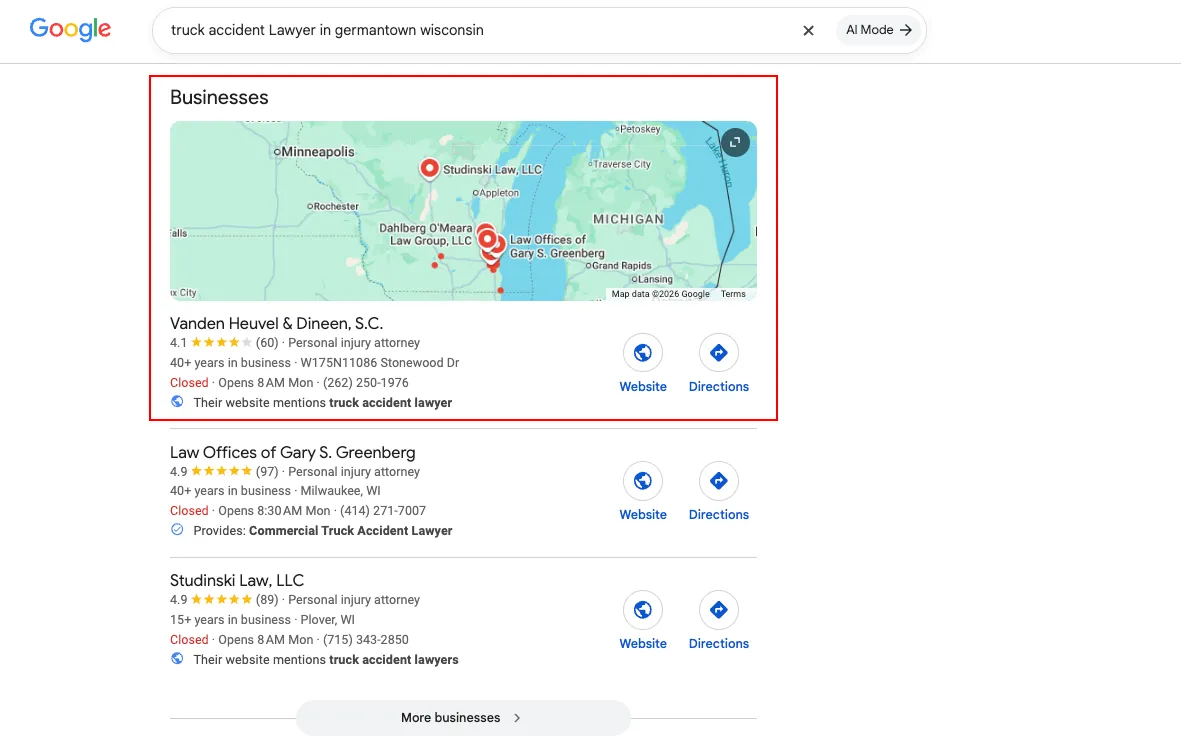Click the 4.9 rating with 89 reviews
The height and width of the screenshot is (742, 1181).
[x=224, y=600]
